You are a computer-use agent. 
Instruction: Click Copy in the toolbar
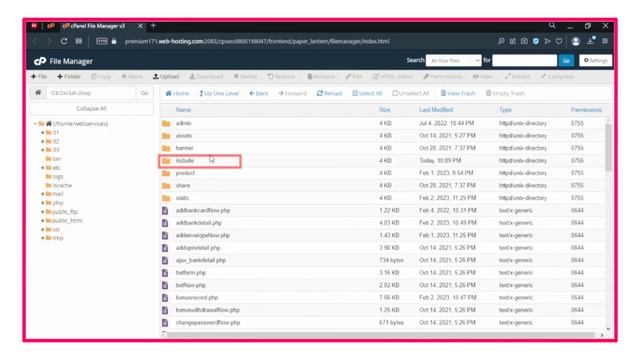coord(101,76)
